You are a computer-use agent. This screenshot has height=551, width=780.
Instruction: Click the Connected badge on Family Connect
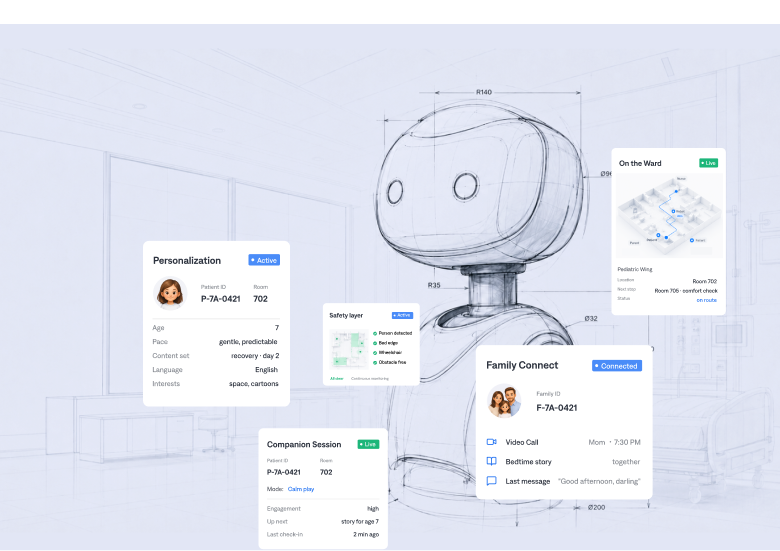[x=617, y=366]
